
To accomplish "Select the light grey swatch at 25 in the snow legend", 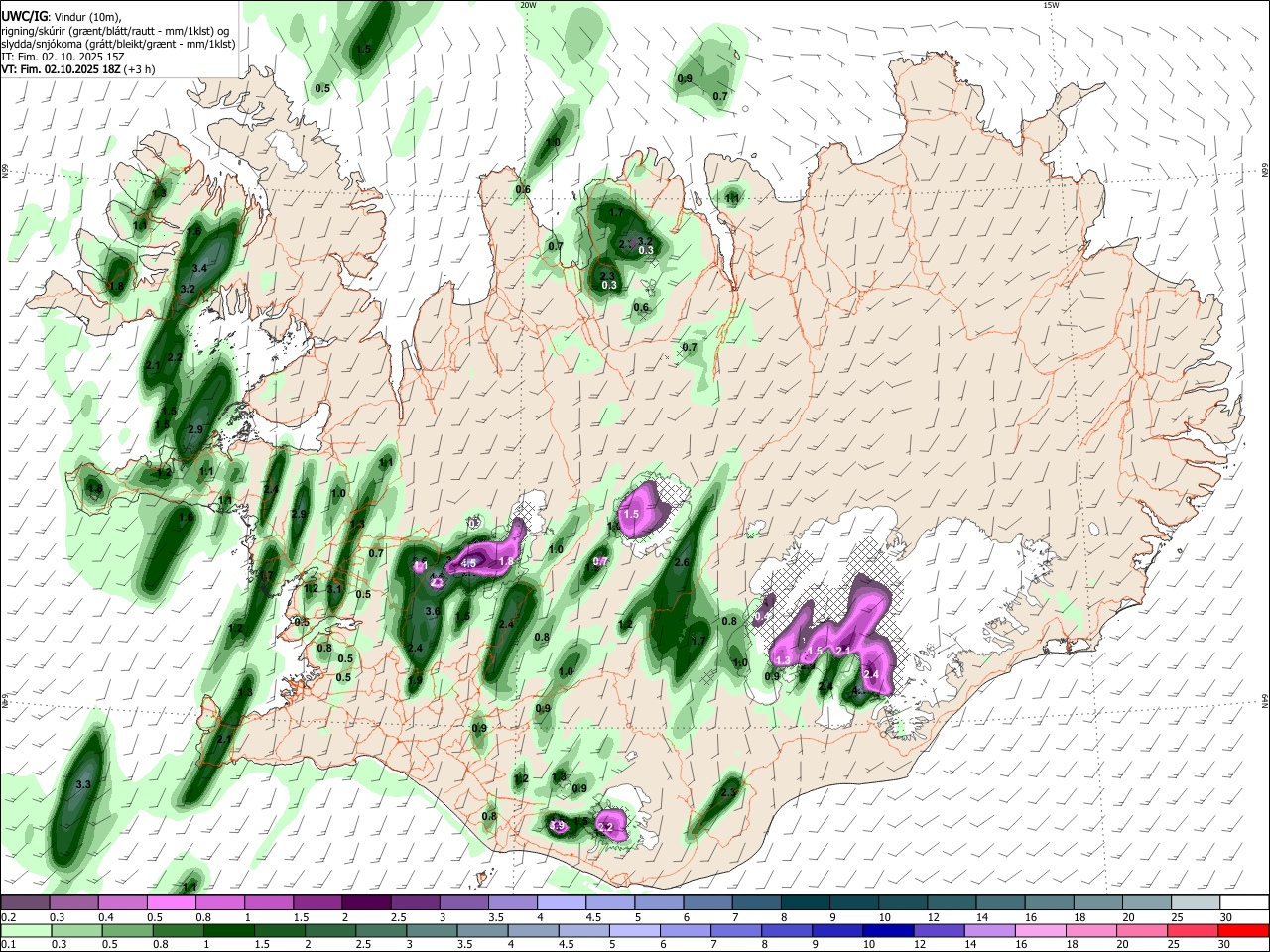I will (1196, 902).
